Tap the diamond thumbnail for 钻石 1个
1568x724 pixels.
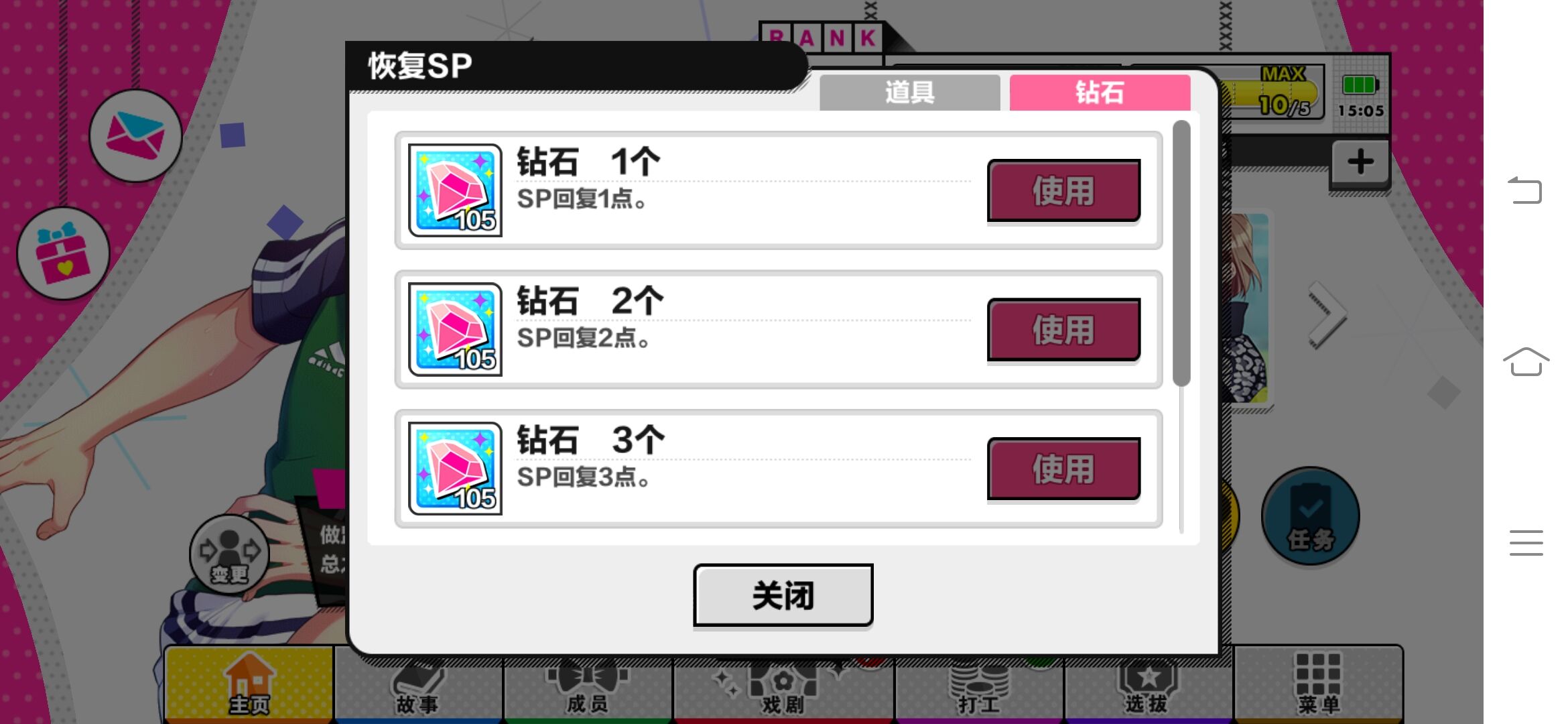[455, 190]
